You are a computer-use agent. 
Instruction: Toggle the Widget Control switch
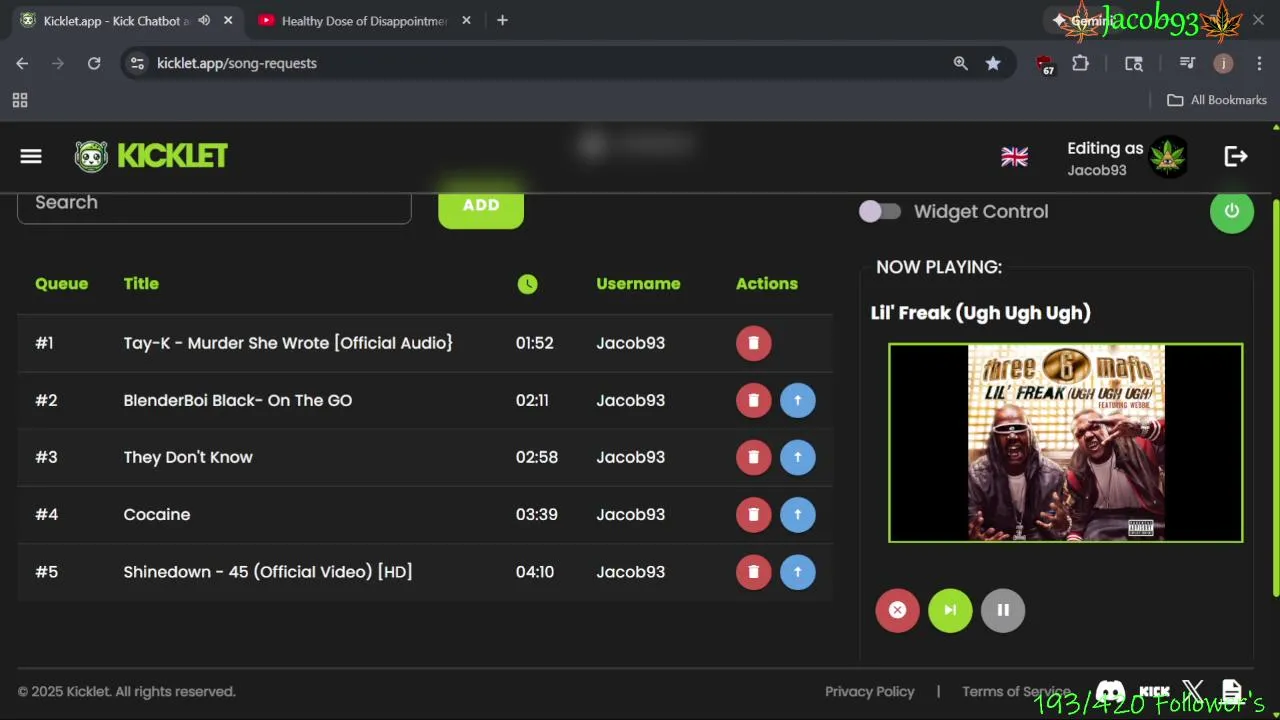(880, 211)
